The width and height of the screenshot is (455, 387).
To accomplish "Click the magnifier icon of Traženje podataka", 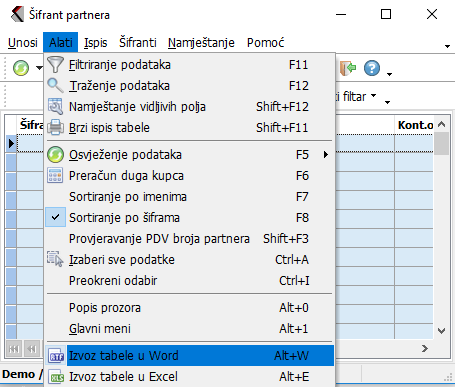I will click(x=55, y=86).
